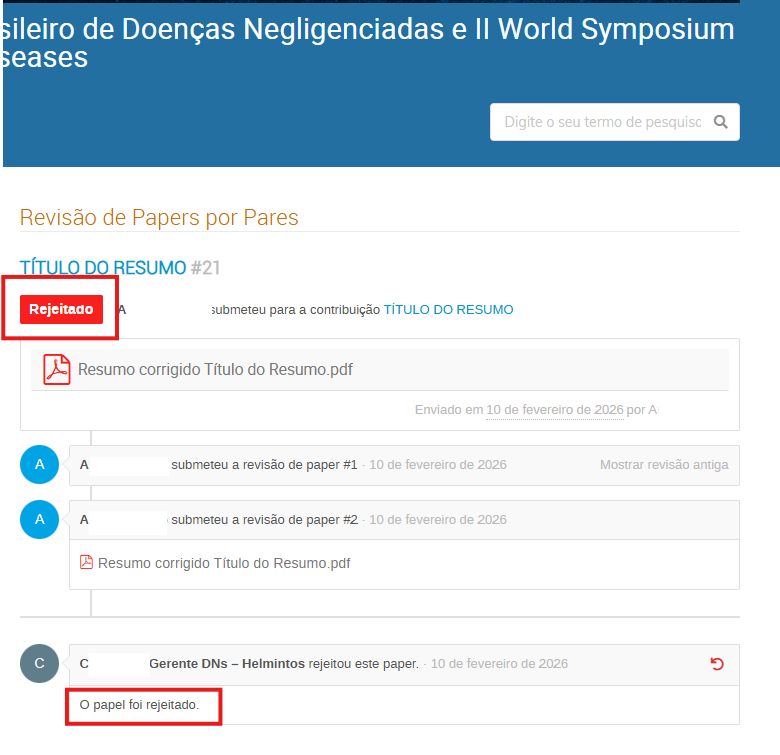This screenshot has width=780, height=755.
Task: Expand 'Mostrar revisão antiga'
Action: pyautogui.click(x=664, y=465)
